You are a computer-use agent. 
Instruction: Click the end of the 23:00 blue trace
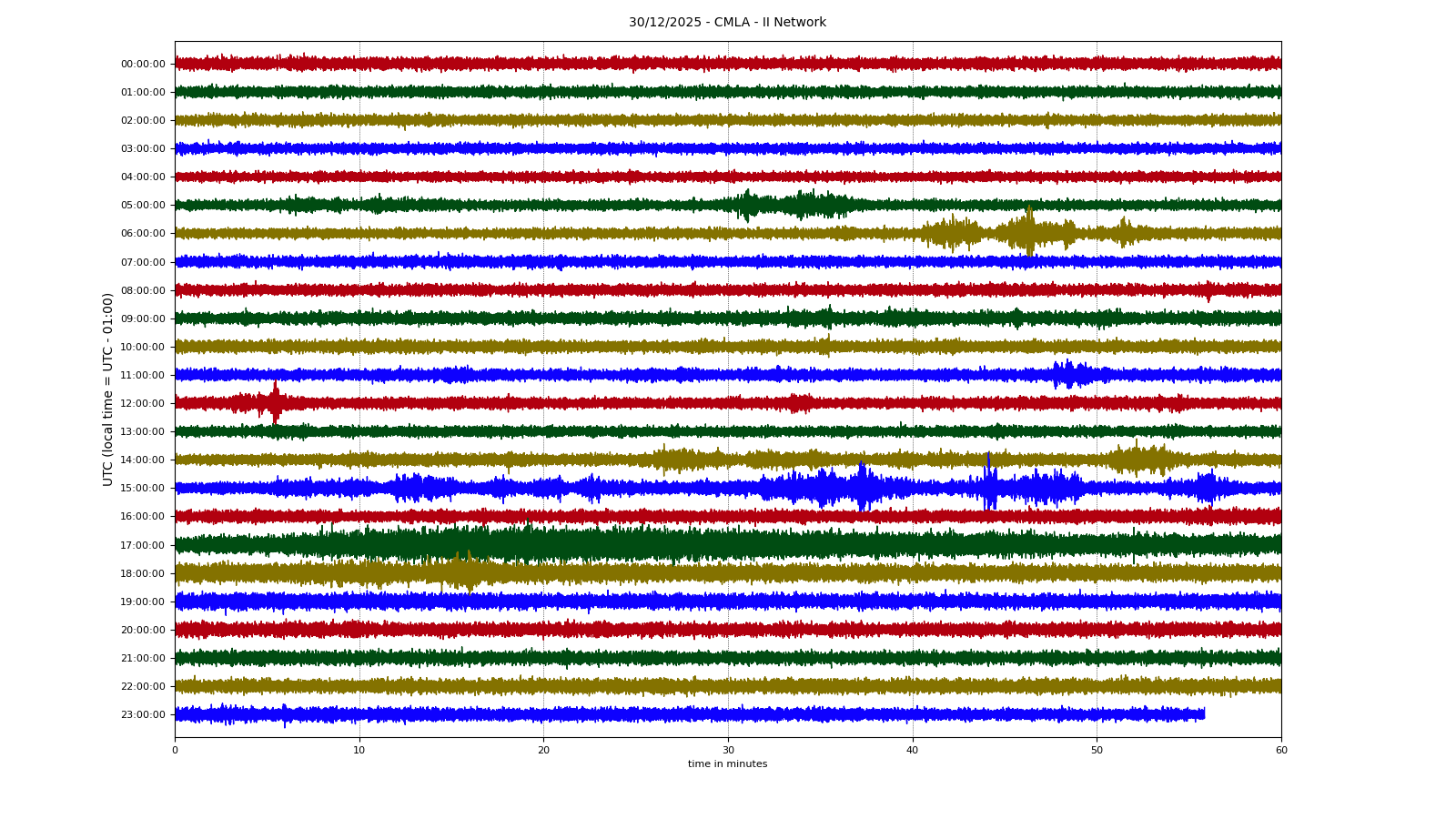point(1203,714)
